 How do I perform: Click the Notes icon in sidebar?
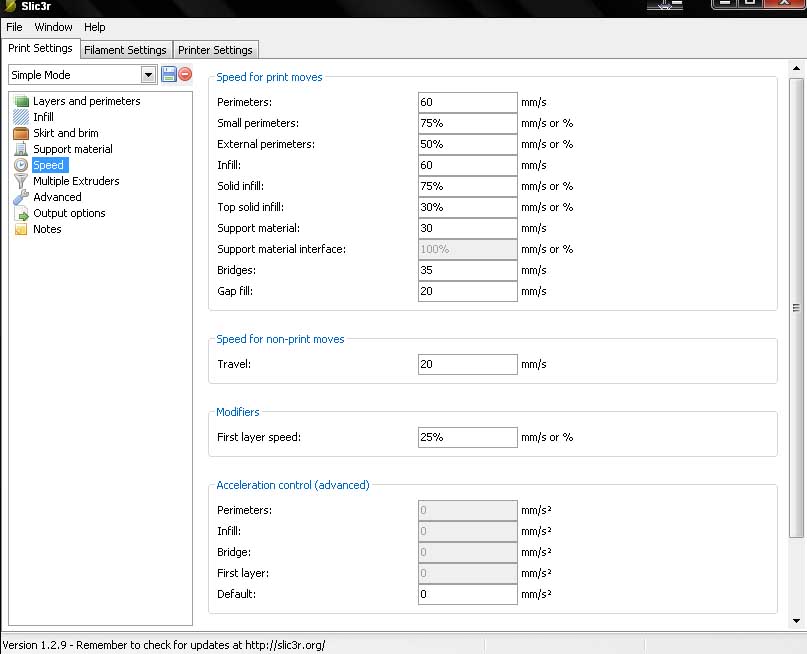point(21,229)
